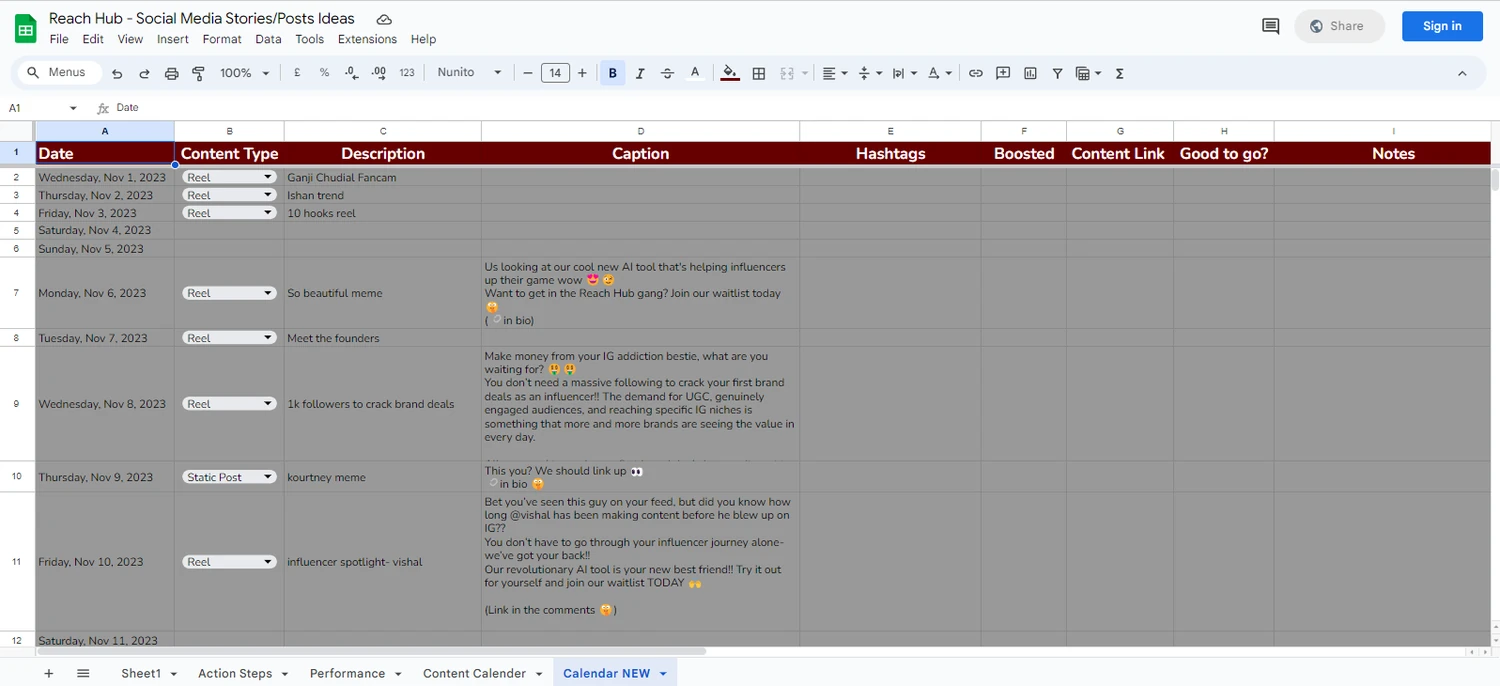Redo the last action

[144, 73]
